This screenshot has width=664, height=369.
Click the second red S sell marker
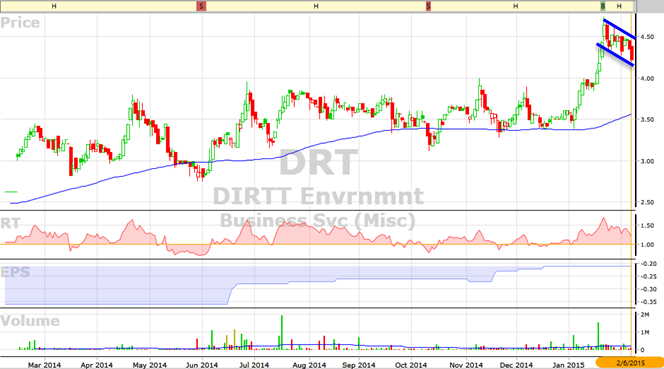[428, 6]
